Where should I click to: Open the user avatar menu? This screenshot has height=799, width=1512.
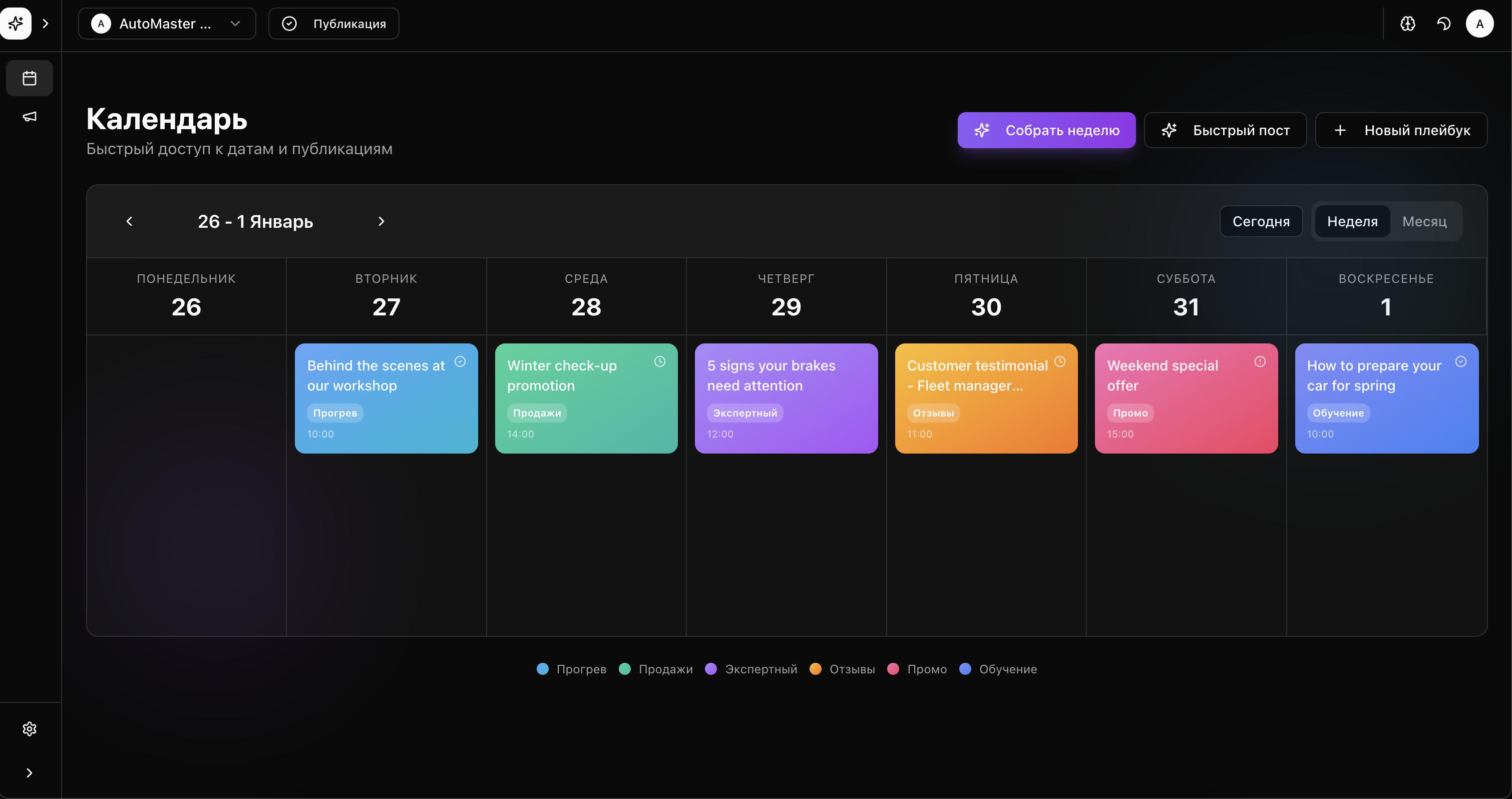[1479, 24]
